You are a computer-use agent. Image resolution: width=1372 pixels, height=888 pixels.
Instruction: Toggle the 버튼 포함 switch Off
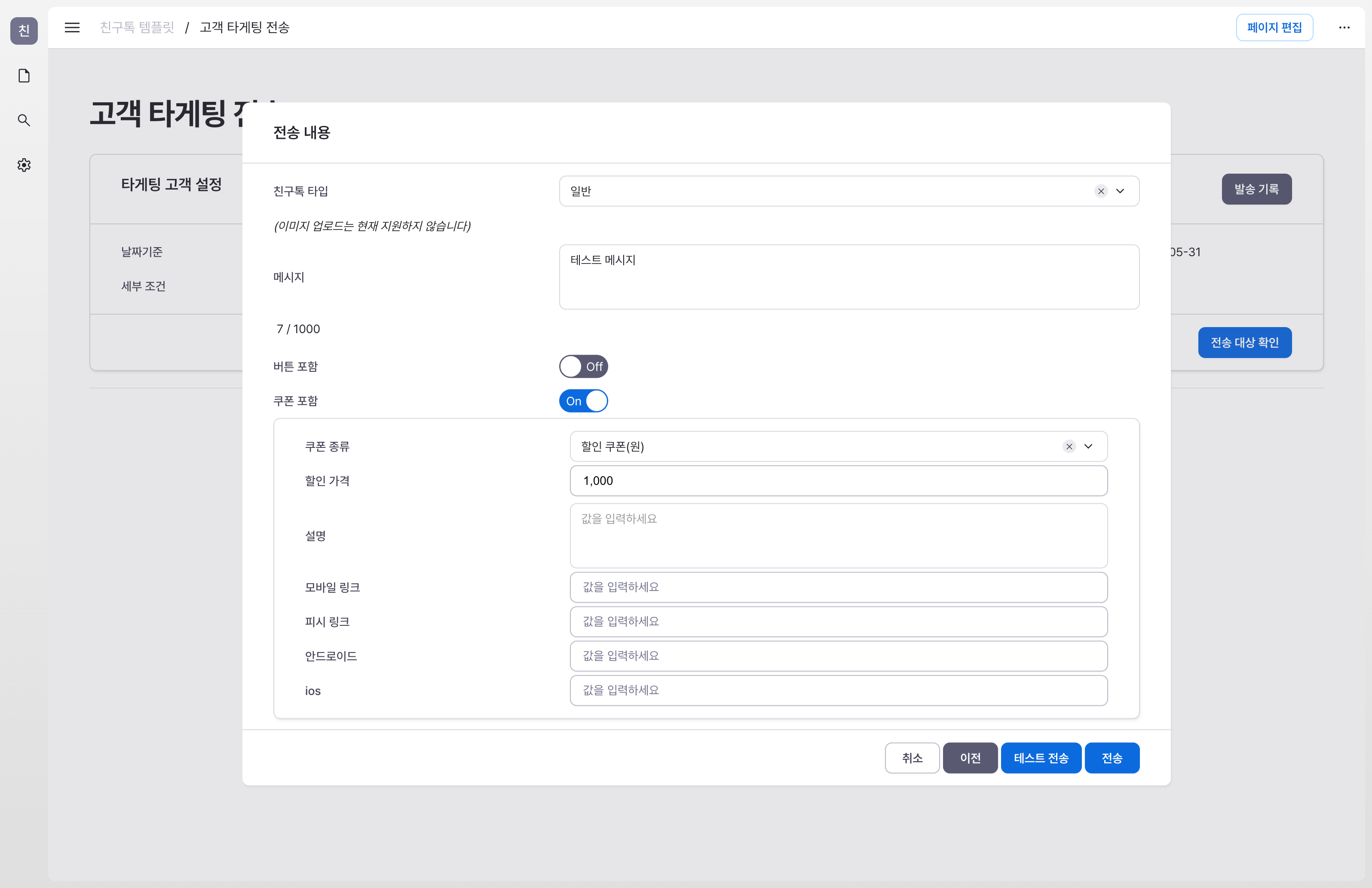click(584, 366)
